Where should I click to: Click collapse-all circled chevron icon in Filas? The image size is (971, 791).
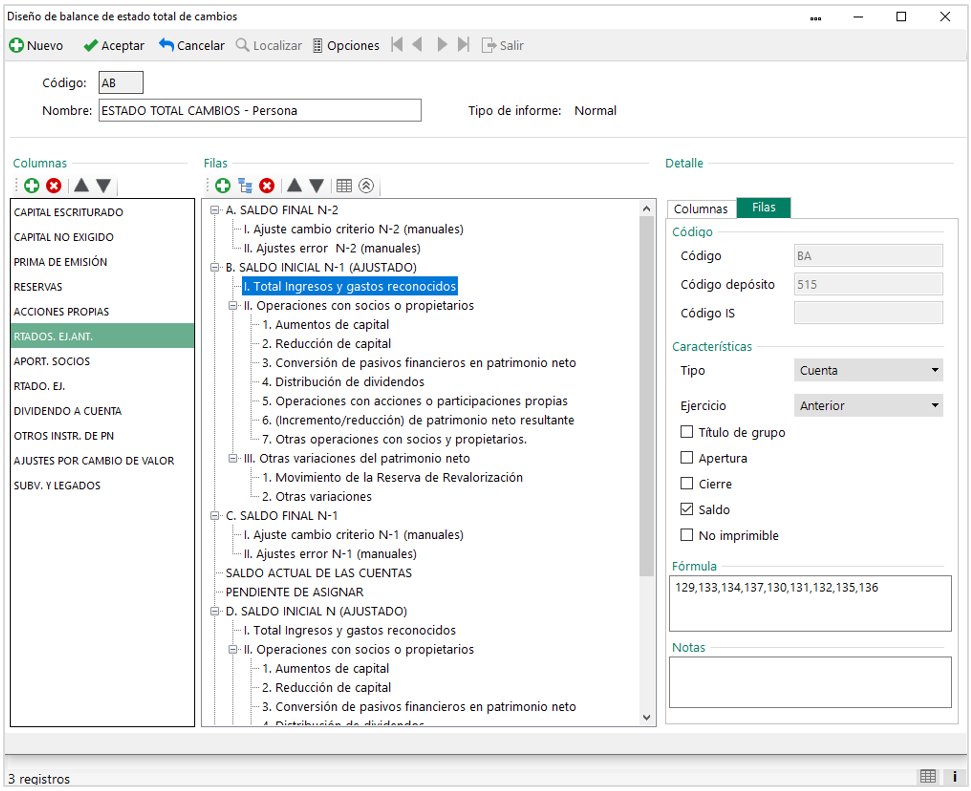point(366,185)
